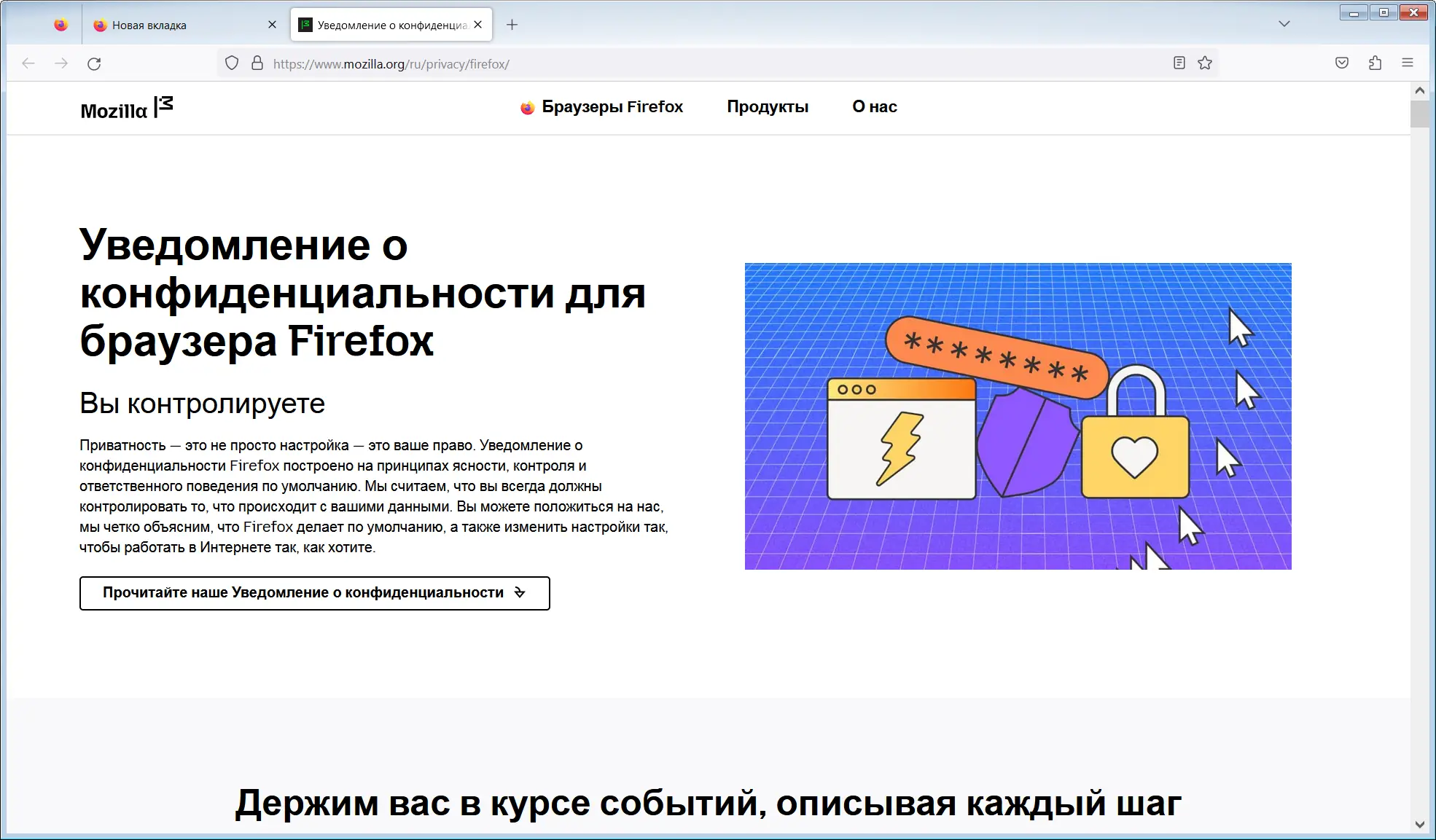
Task: Toggle reader view for this page
Action: [1178, 63]
